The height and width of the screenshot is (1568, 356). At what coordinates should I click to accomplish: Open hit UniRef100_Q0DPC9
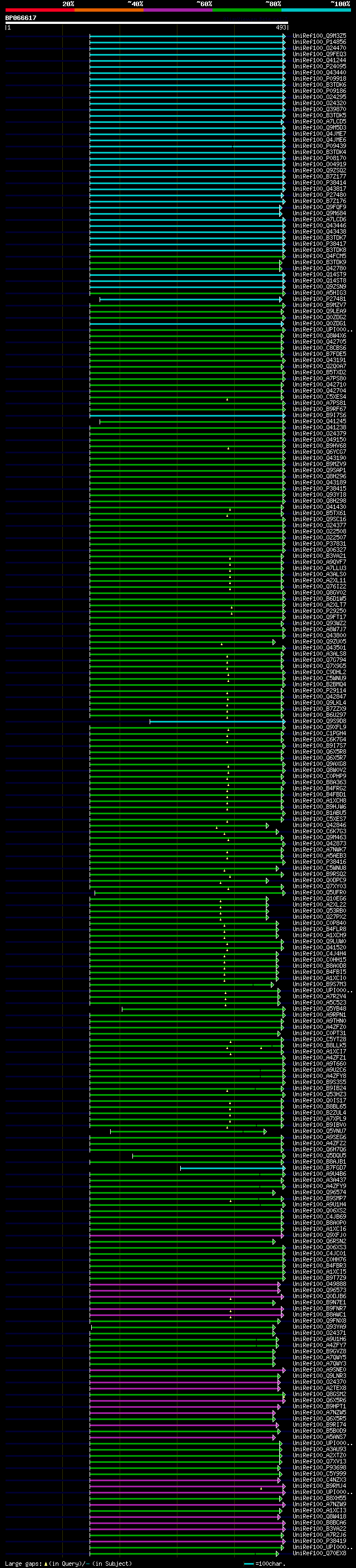(x=319, y=880)
